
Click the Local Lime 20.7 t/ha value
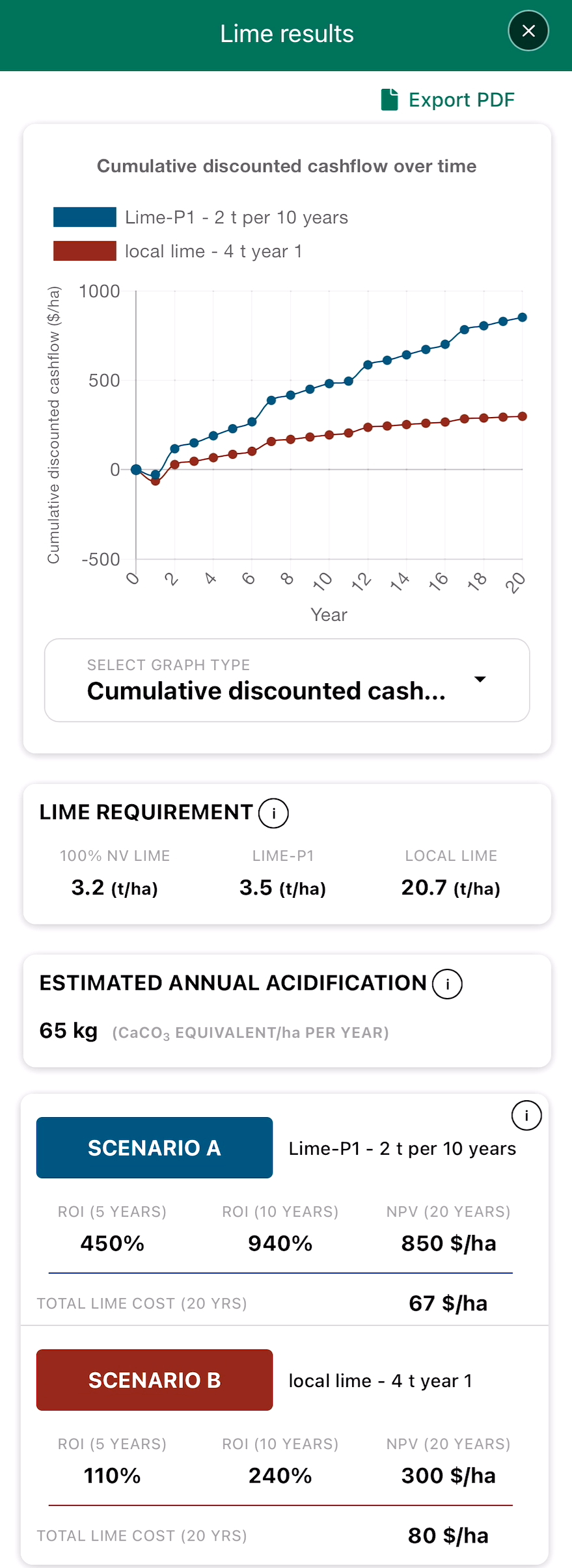pos(451,888)
